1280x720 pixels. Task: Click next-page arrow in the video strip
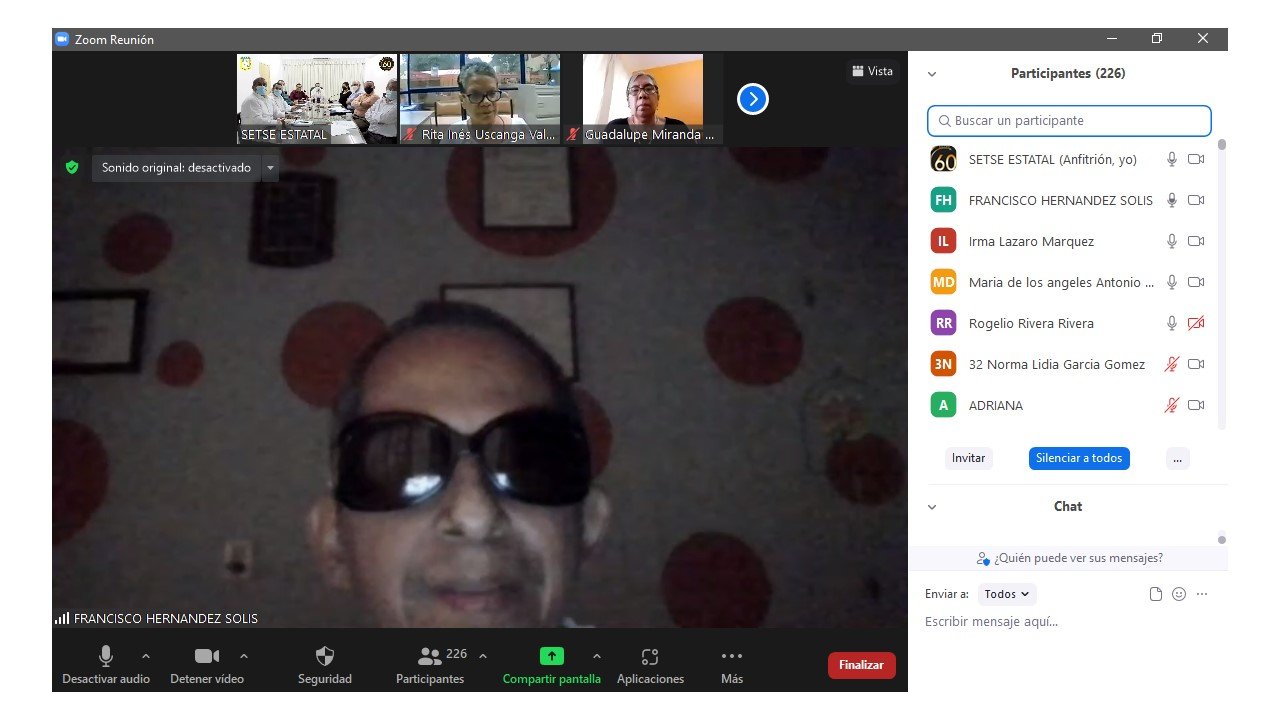click(753, 98)
